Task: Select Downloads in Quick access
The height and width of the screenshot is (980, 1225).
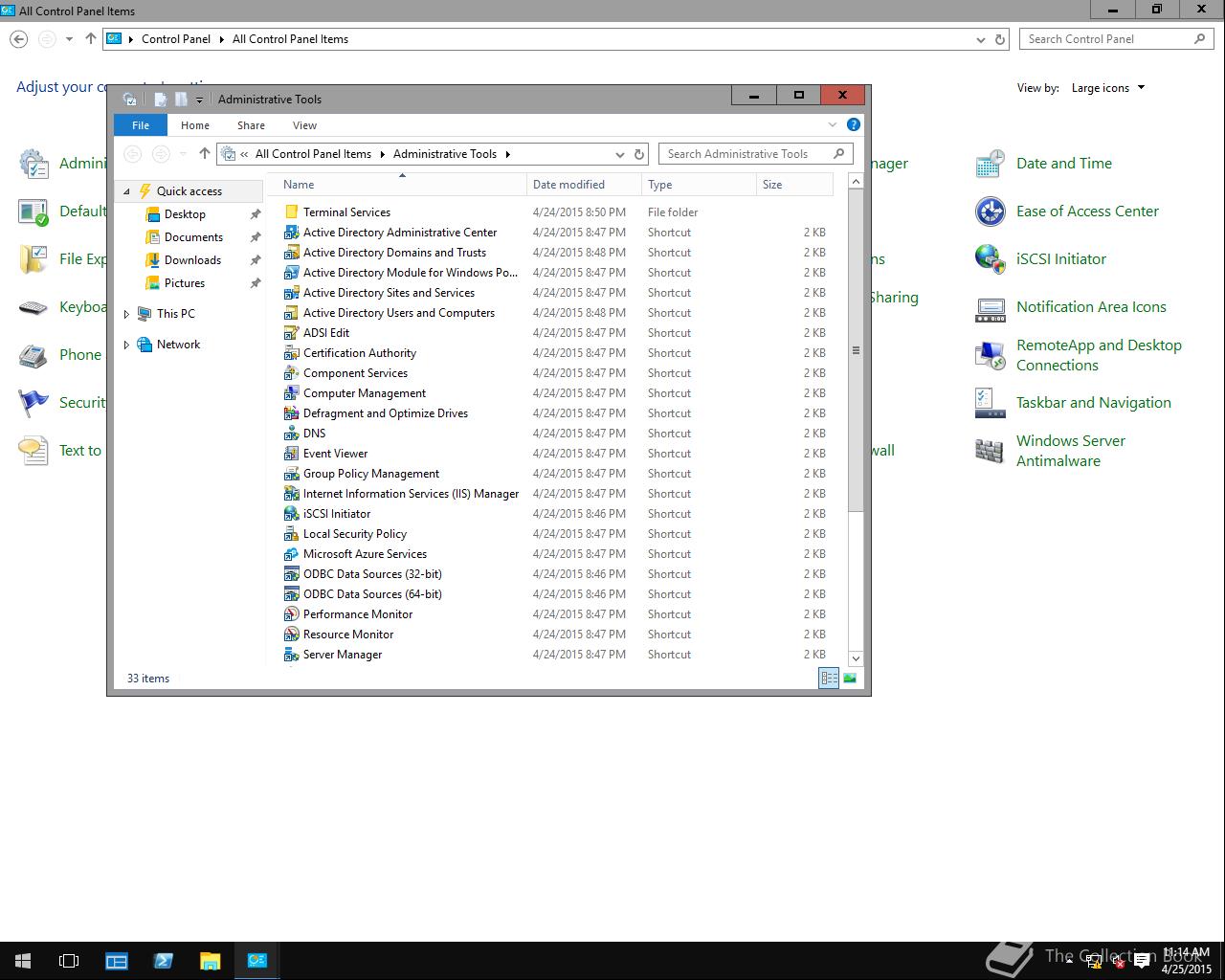Action: point(192,260)
